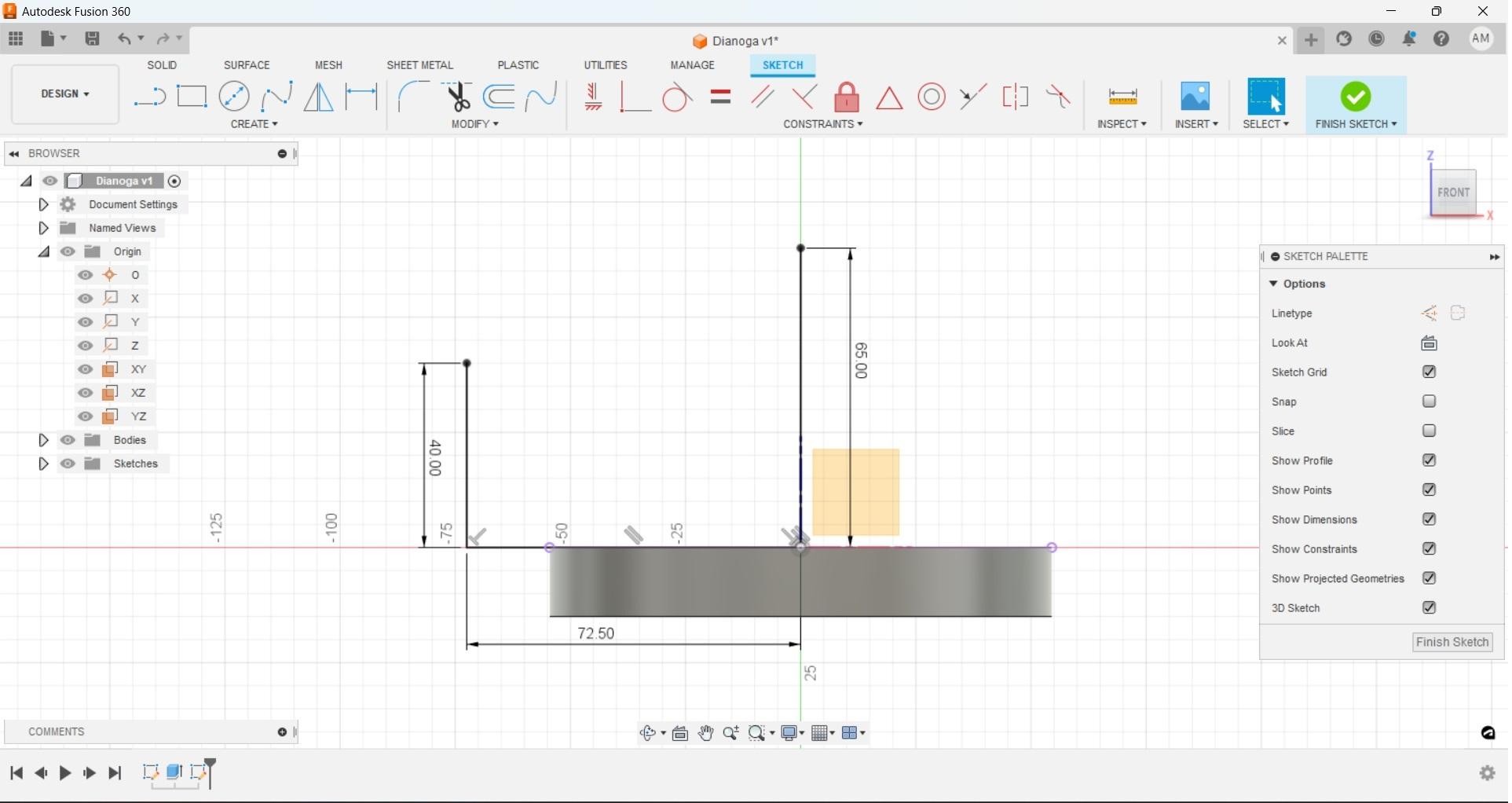
Task: Click the Linetype construction toggle icon
Action: [1430, 313]
